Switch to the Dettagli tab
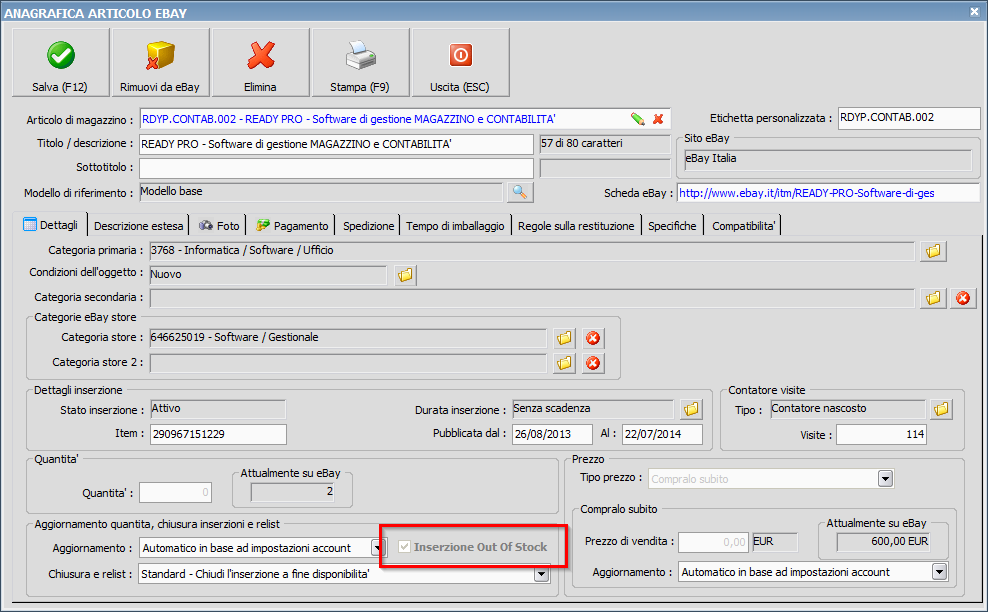 point(51,225)
